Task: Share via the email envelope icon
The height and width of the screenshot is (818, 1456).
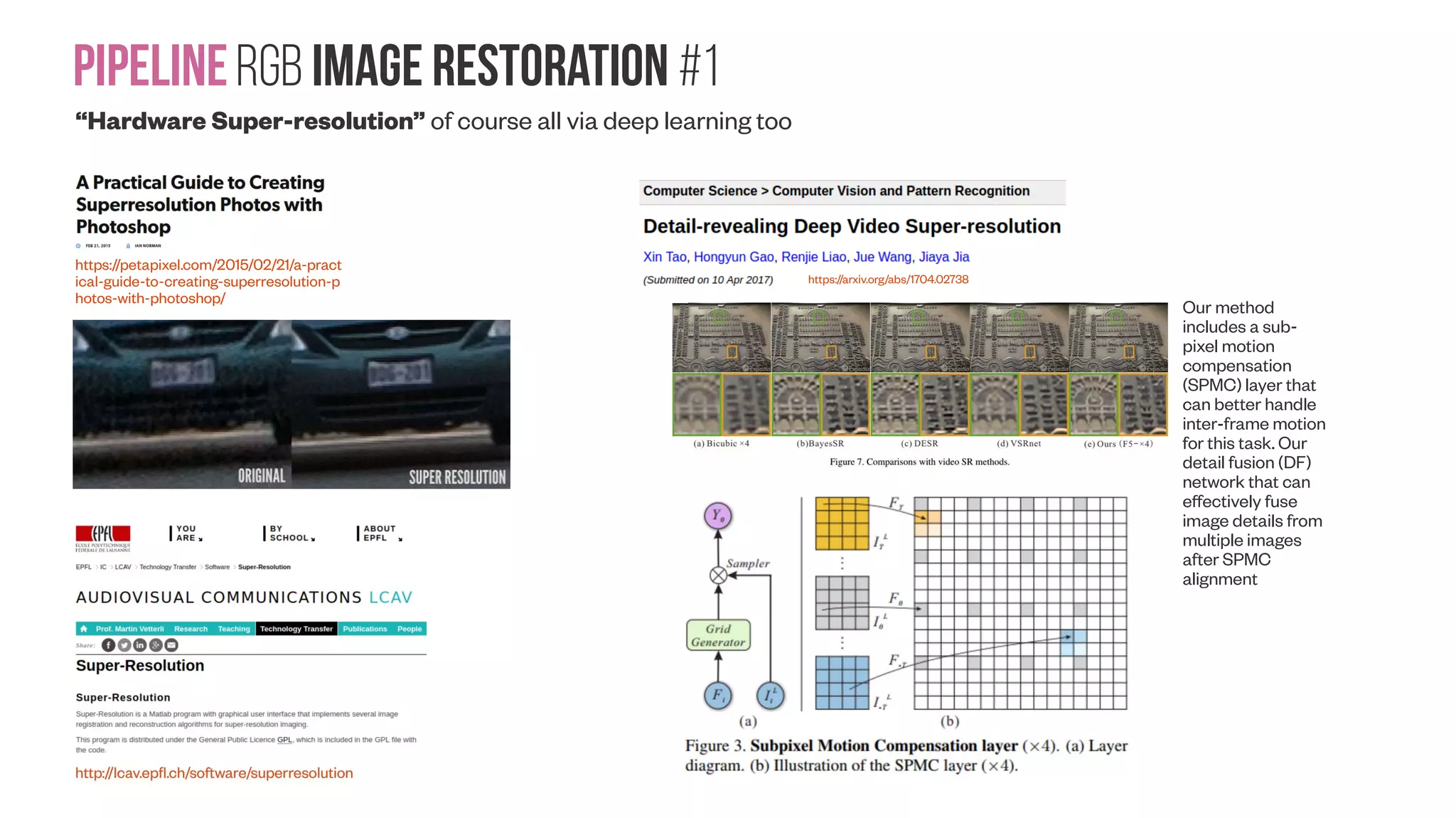Action: tap(171, 645)
